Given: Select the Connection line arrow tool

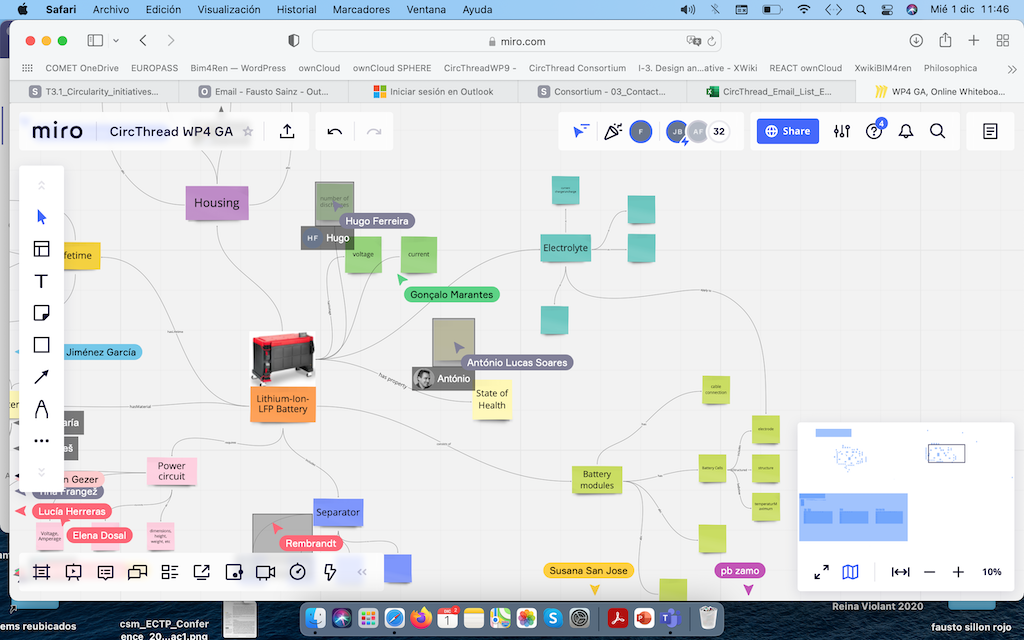Looking at the screenshot, I should click(41, 377).
